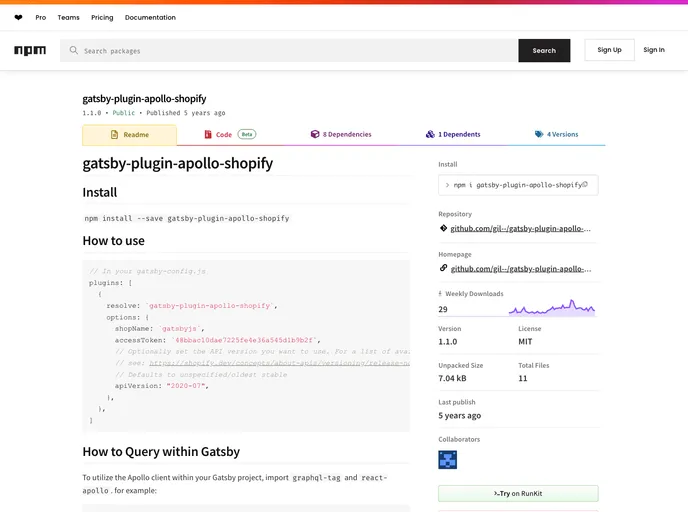
Task: Click the Versions tag icon
Action: coord(539,134)
